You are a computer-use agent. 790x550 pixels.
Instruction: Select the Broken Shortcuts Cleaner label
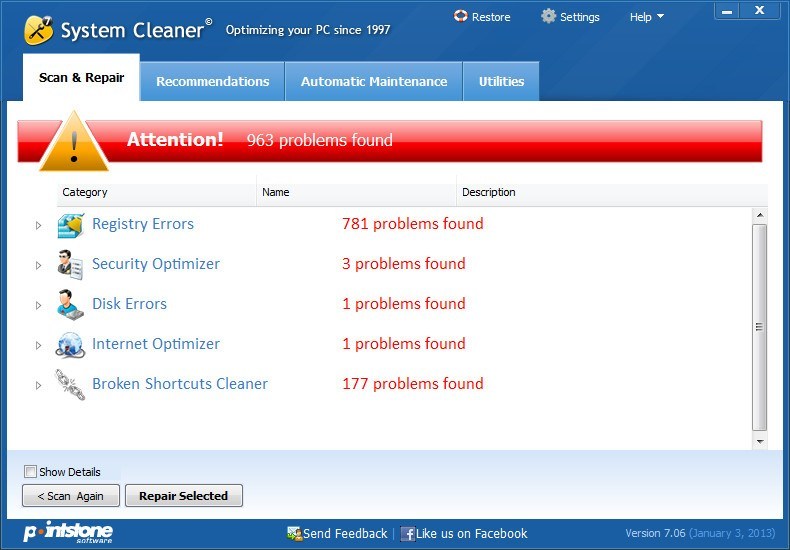[180, 384]
